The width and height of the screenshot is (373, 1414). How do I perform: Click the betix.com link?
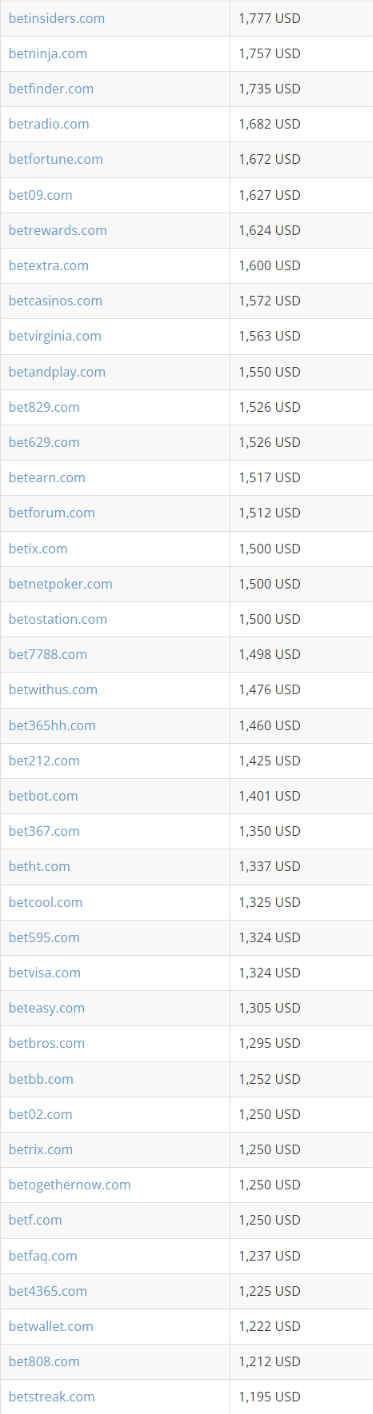[38, 549]
